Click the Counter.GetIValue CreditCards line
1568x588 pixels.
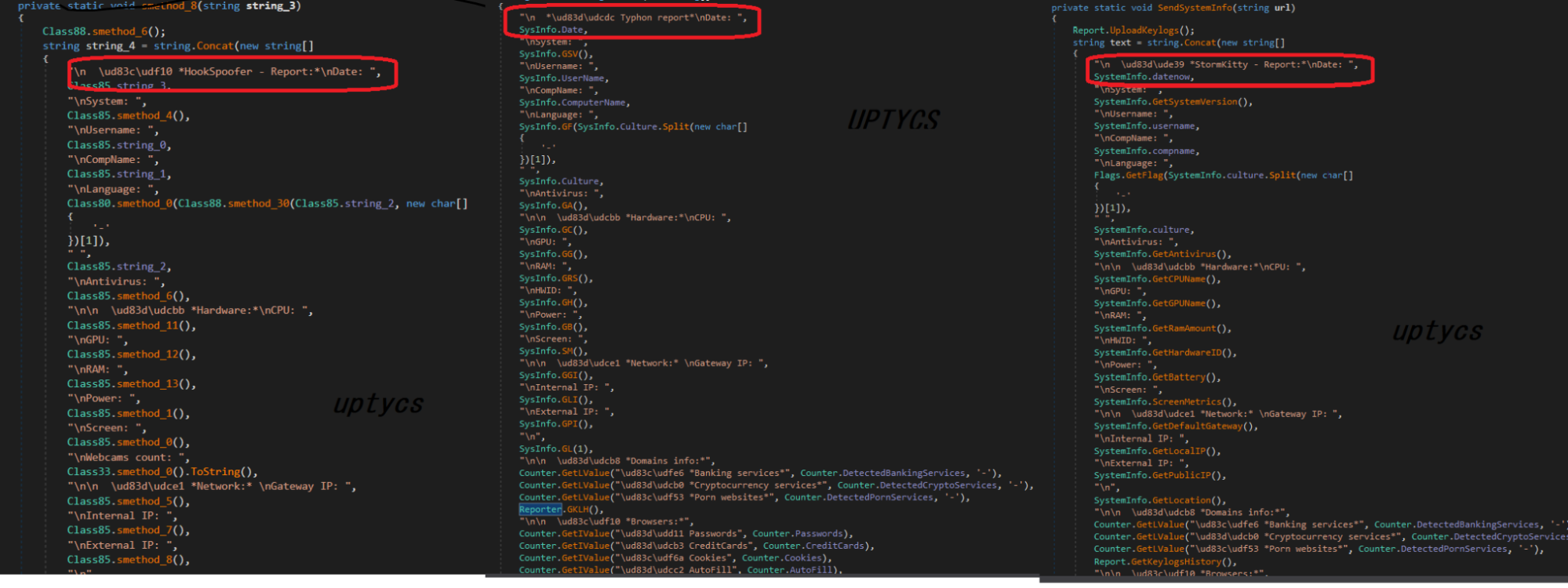(697, 546)
